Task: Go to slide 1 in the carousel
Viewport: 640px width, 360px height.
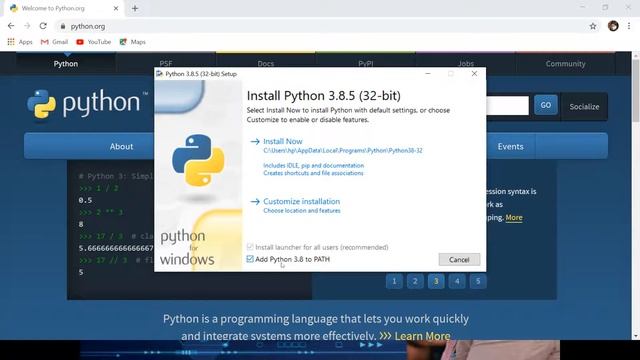Action: 394,281
